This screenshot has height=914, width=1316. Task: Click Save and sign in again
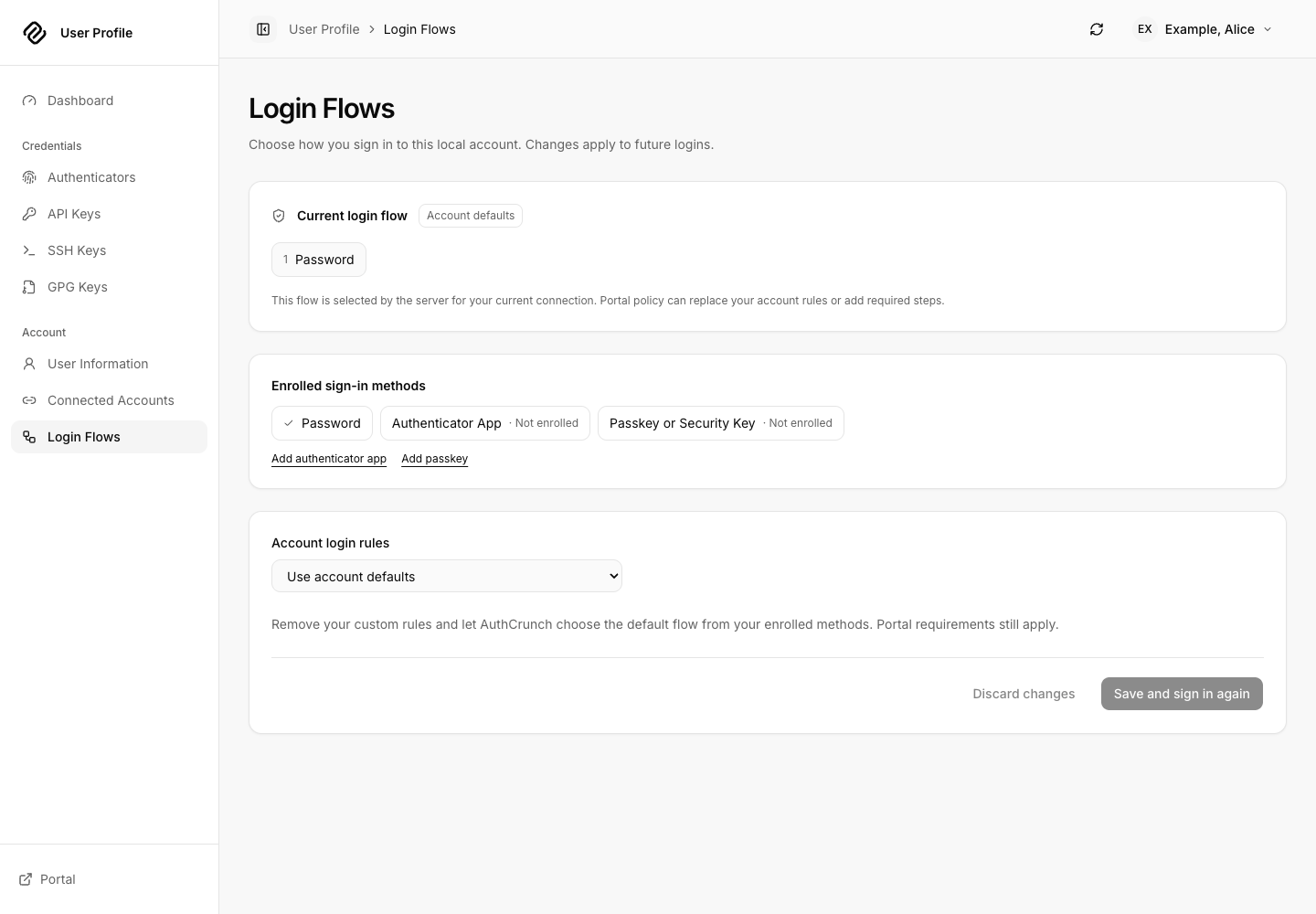(1182, 694)
